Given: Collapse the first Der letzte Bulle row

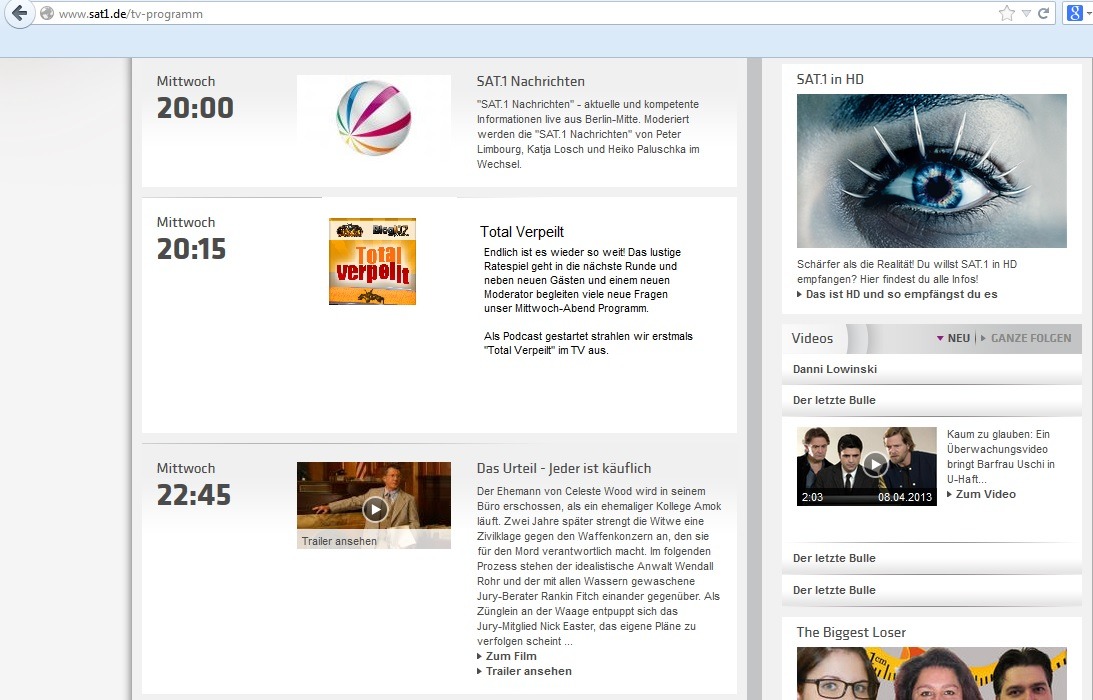Looking at the screenshot, I should coord(931,400).
